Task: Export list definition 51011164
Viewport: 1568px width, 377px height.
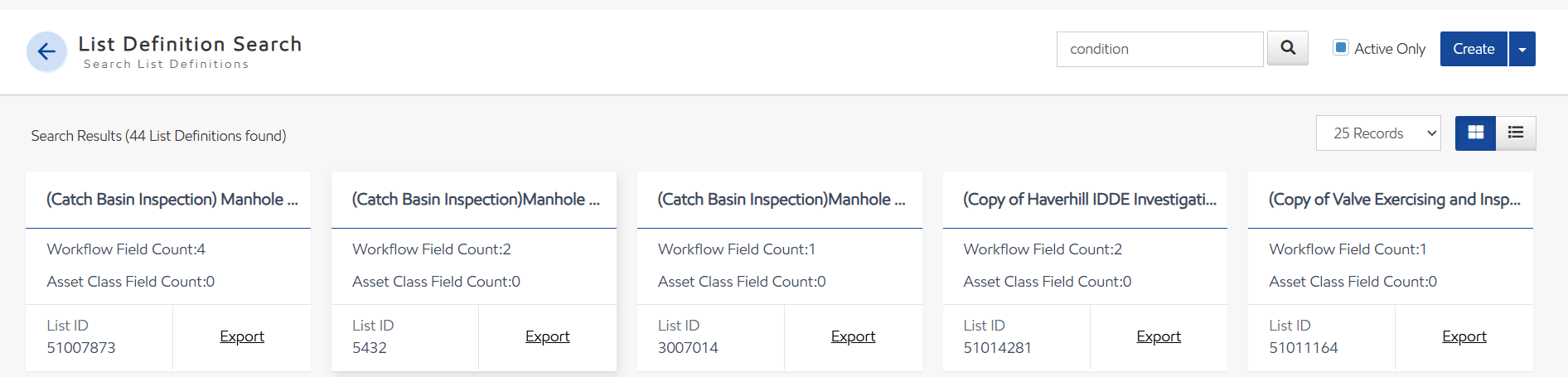Action: (1464, 336)
